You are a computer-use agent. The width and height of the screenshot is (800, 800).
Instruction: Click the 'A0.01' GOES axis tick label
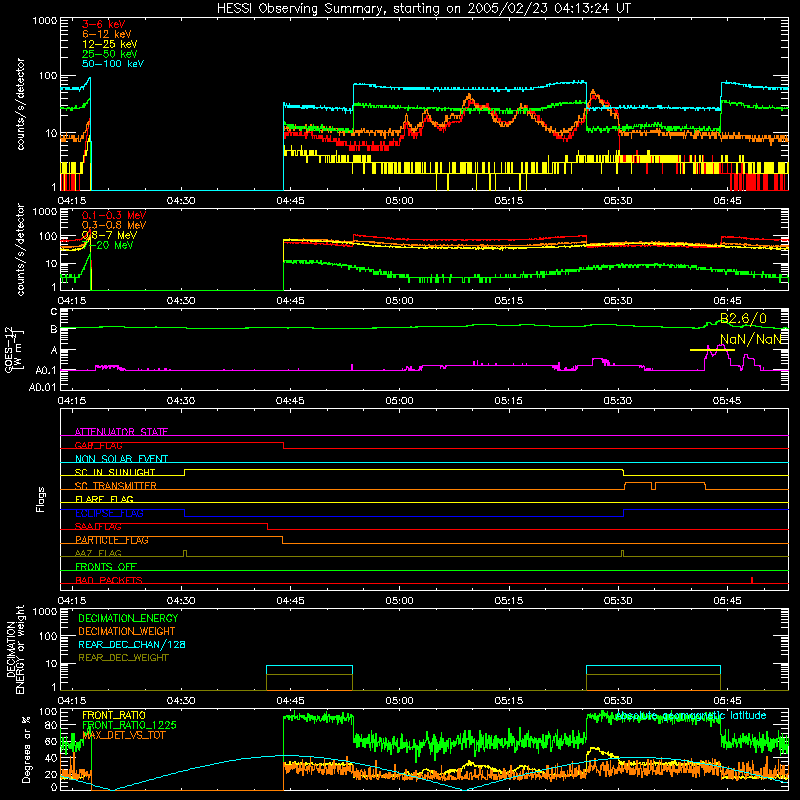pos(42,387)
